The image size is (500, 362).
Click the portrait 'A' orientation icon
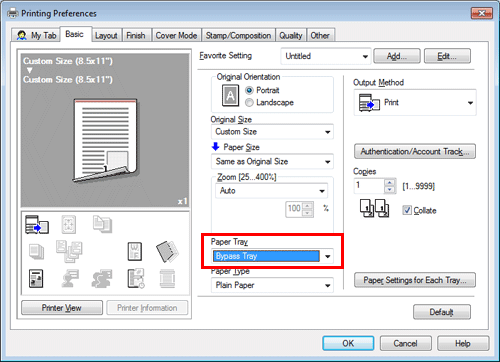(230, 96)
